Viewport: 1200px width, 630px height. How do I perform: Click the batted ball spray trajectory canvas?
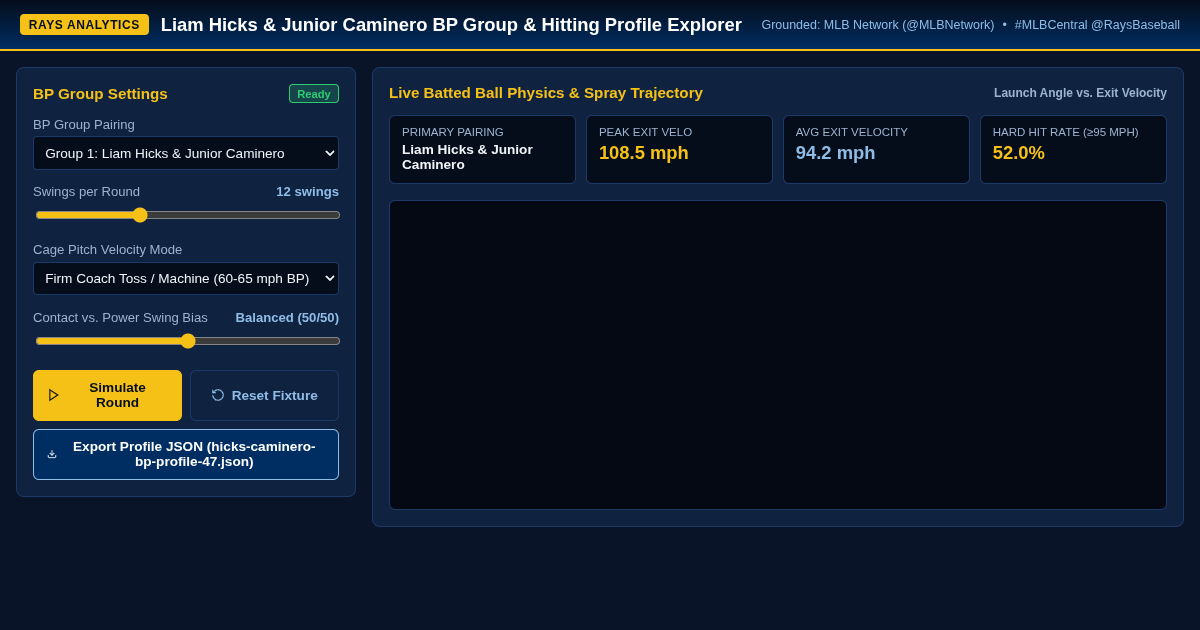[778, 355]
